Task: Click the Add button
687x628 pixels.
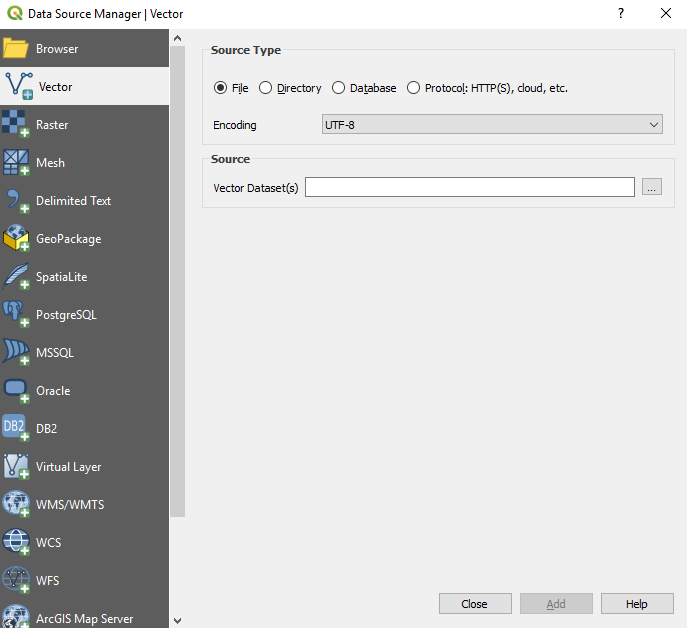Action: (x=556, y=603)
